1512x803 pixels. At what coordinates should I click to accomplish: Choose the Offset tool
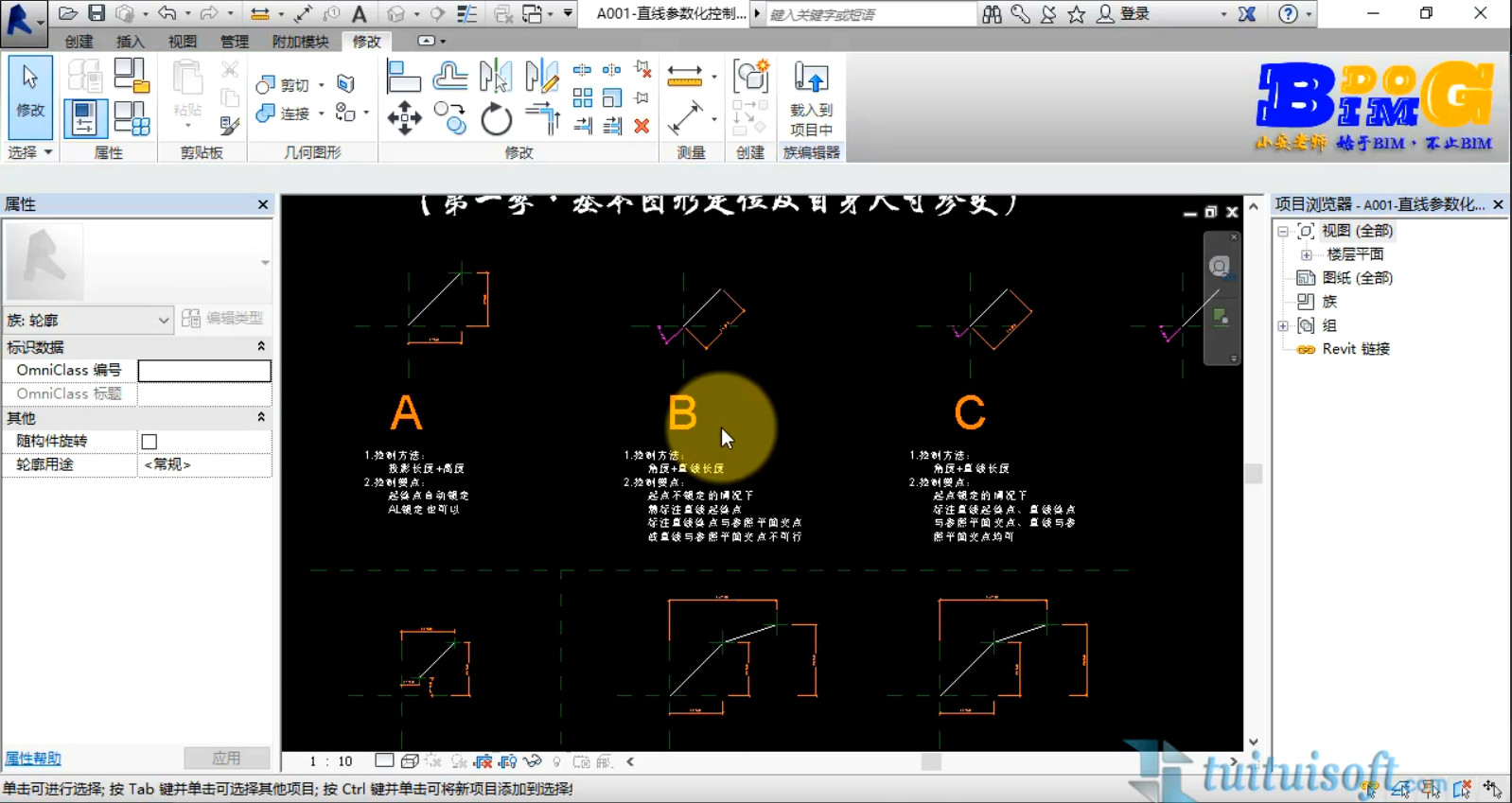pos(450,77)
